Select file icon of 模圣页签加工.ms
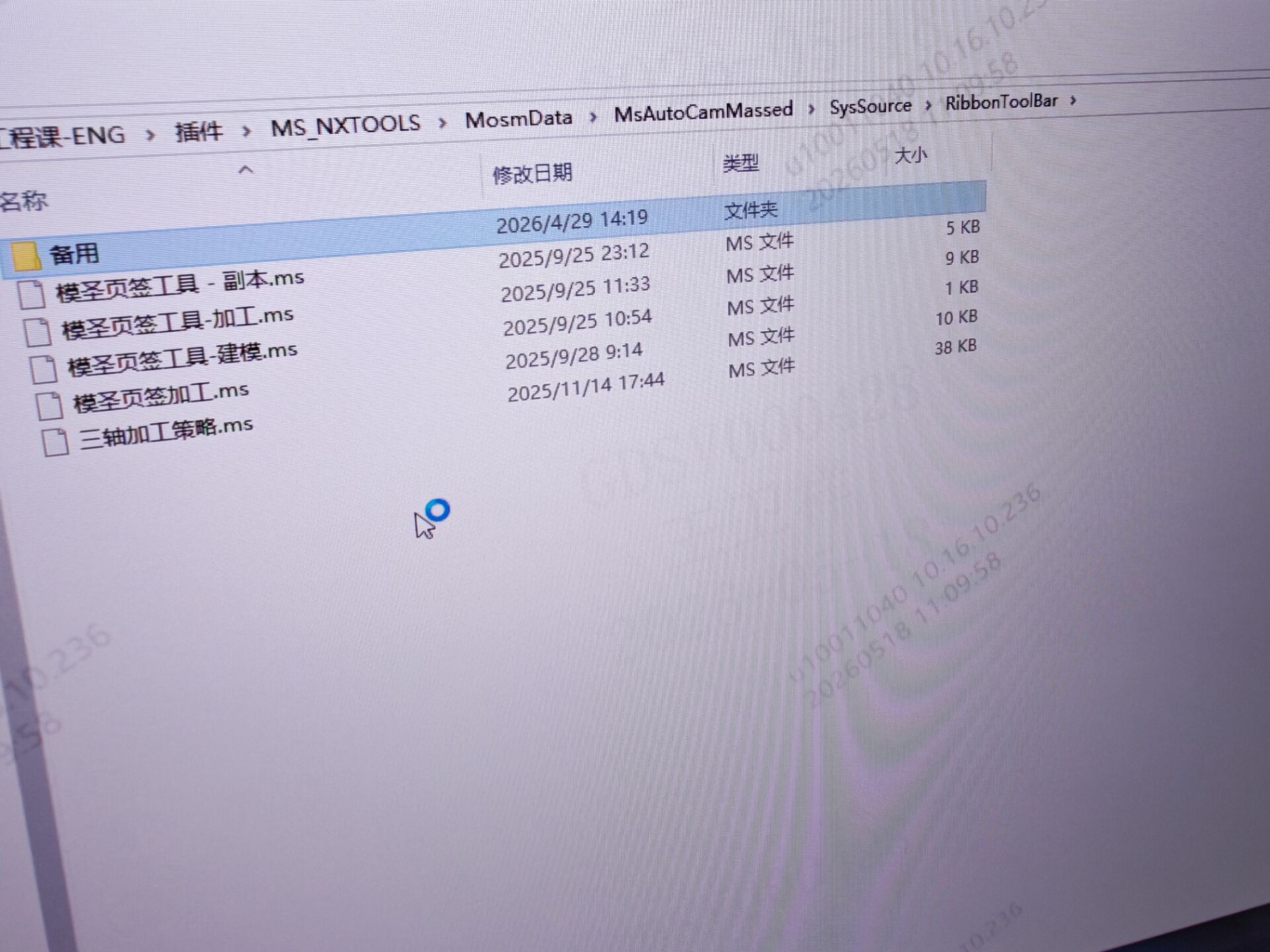Image resolution: width=1270 pixels, height=952 pixels. click(x=49, y=405)
